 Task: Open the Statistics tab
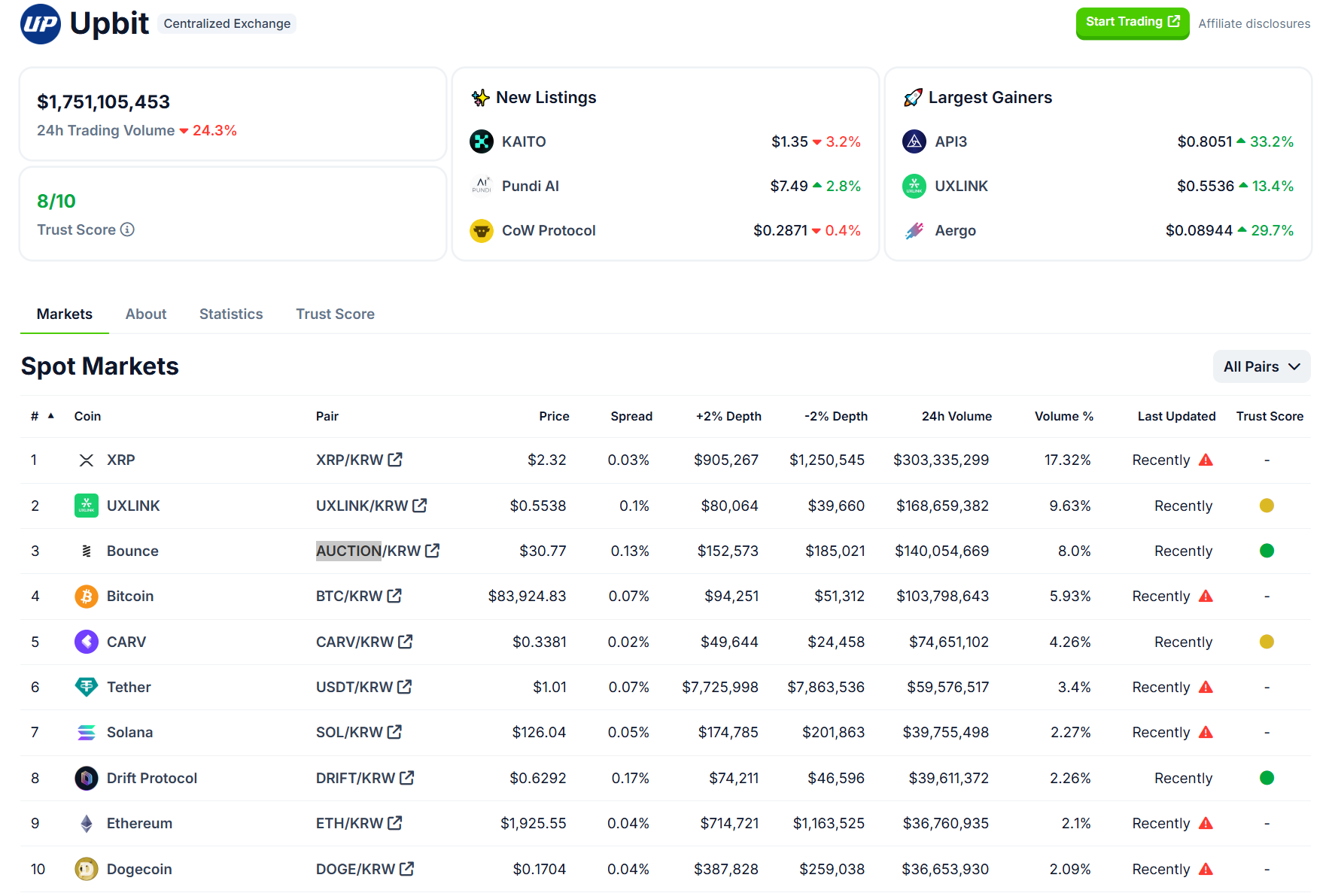[231, 314]
